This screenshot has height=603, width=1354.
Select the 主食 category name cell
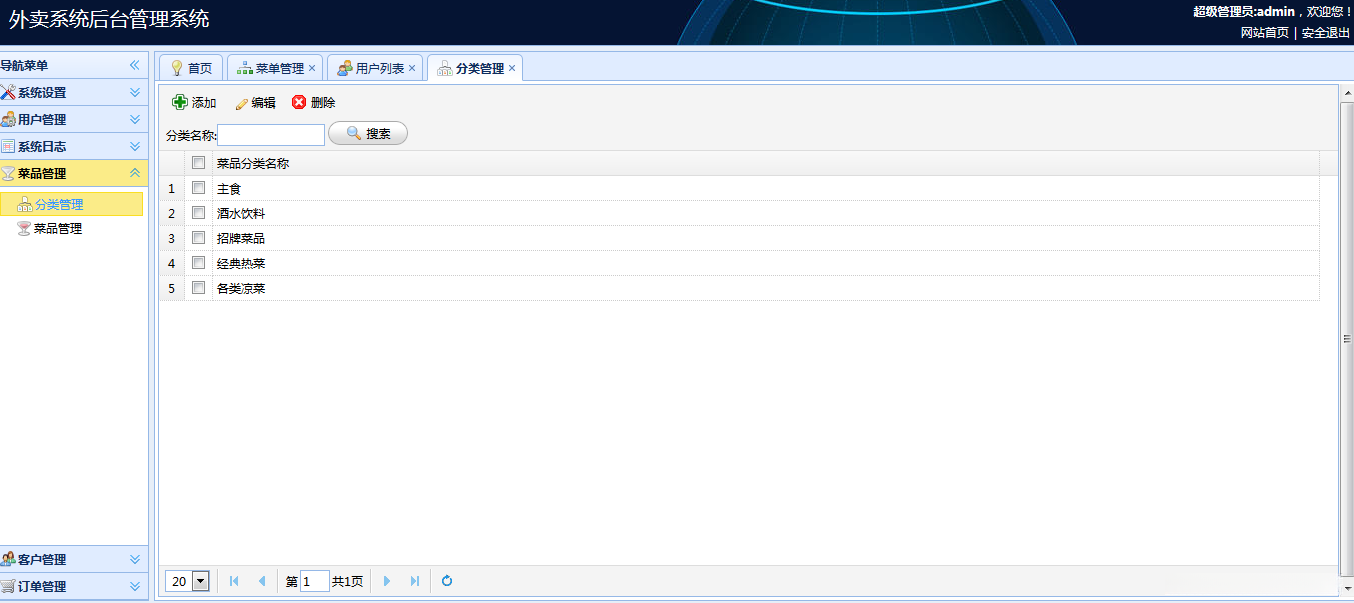point(765,188)
